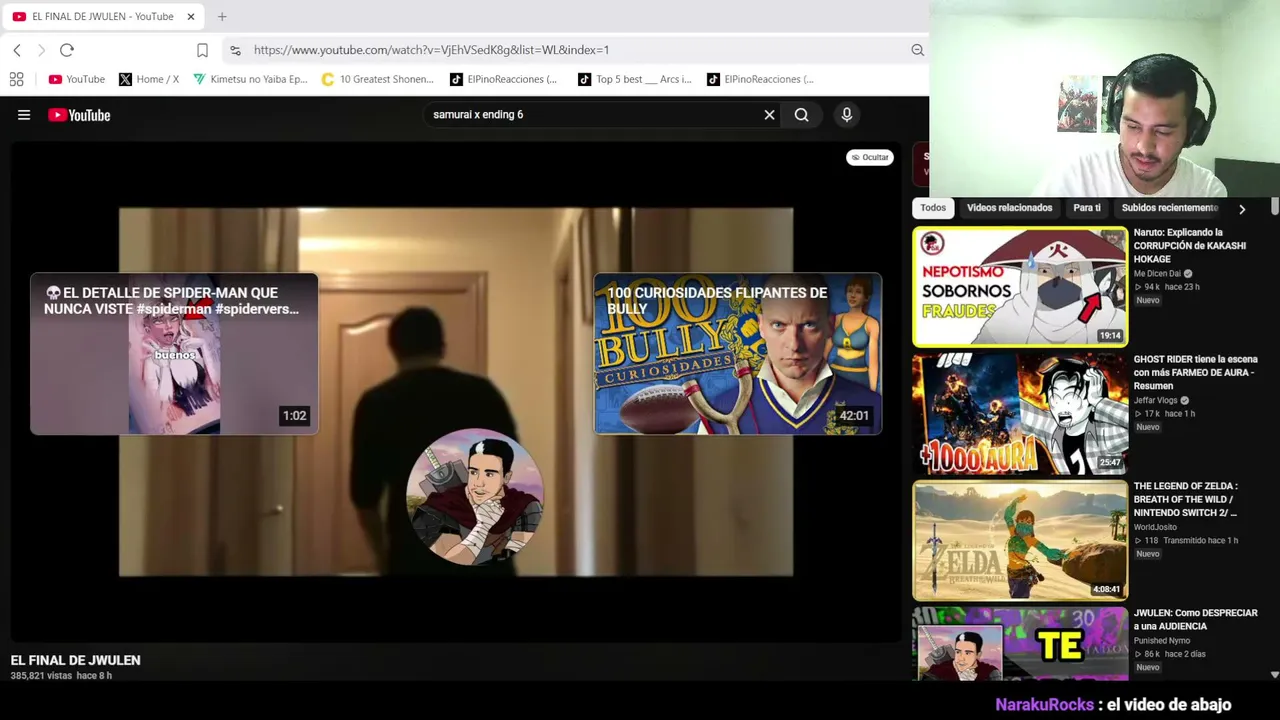Viewport: 1280px width, 720px height.
Task: Select the Para ti chip
Action: [1087, 208]
